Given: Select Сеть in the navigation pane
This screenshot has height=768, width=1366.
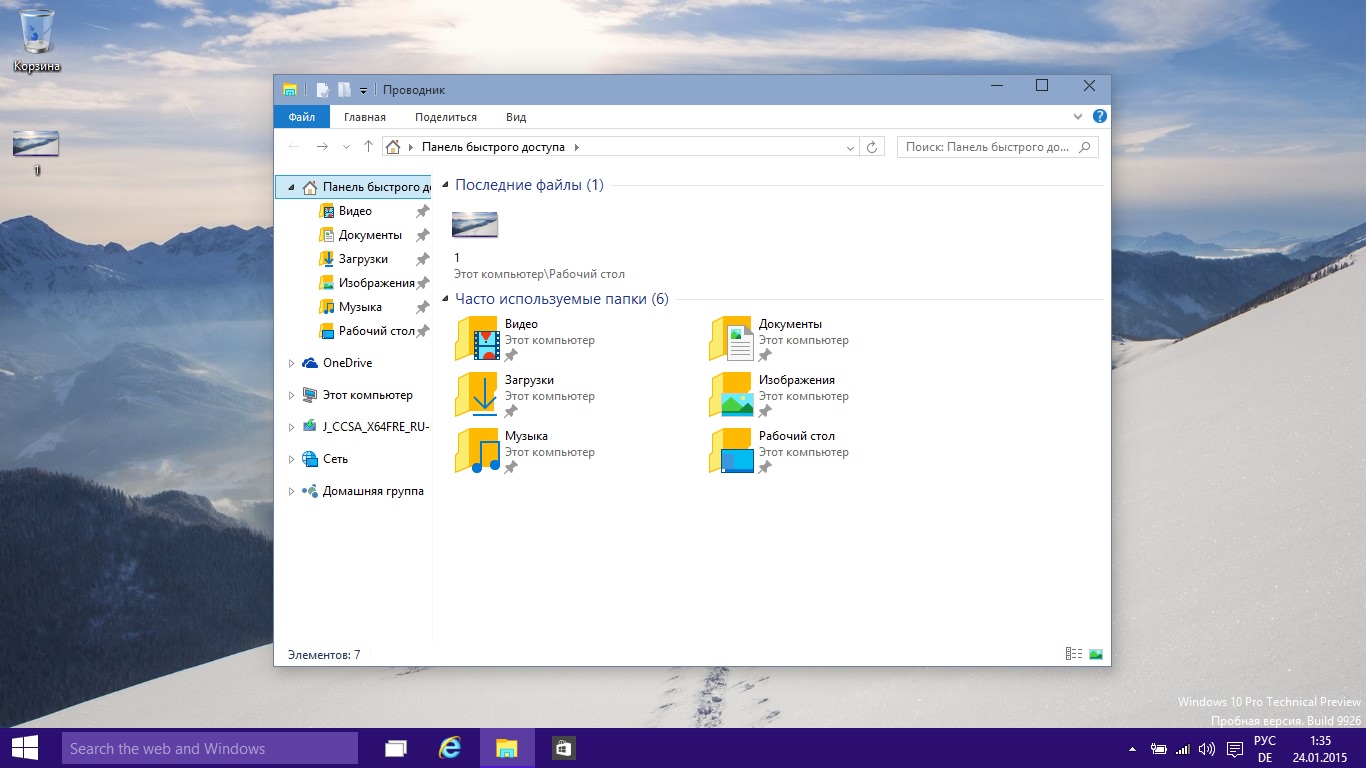Looking at the screenshot, I should pyautogui.click(x=335, y=459).
